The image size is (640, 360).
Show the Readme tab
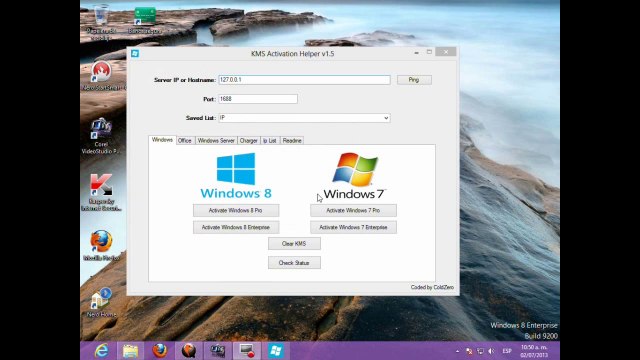pyautogui.click(x=292, y=140)
